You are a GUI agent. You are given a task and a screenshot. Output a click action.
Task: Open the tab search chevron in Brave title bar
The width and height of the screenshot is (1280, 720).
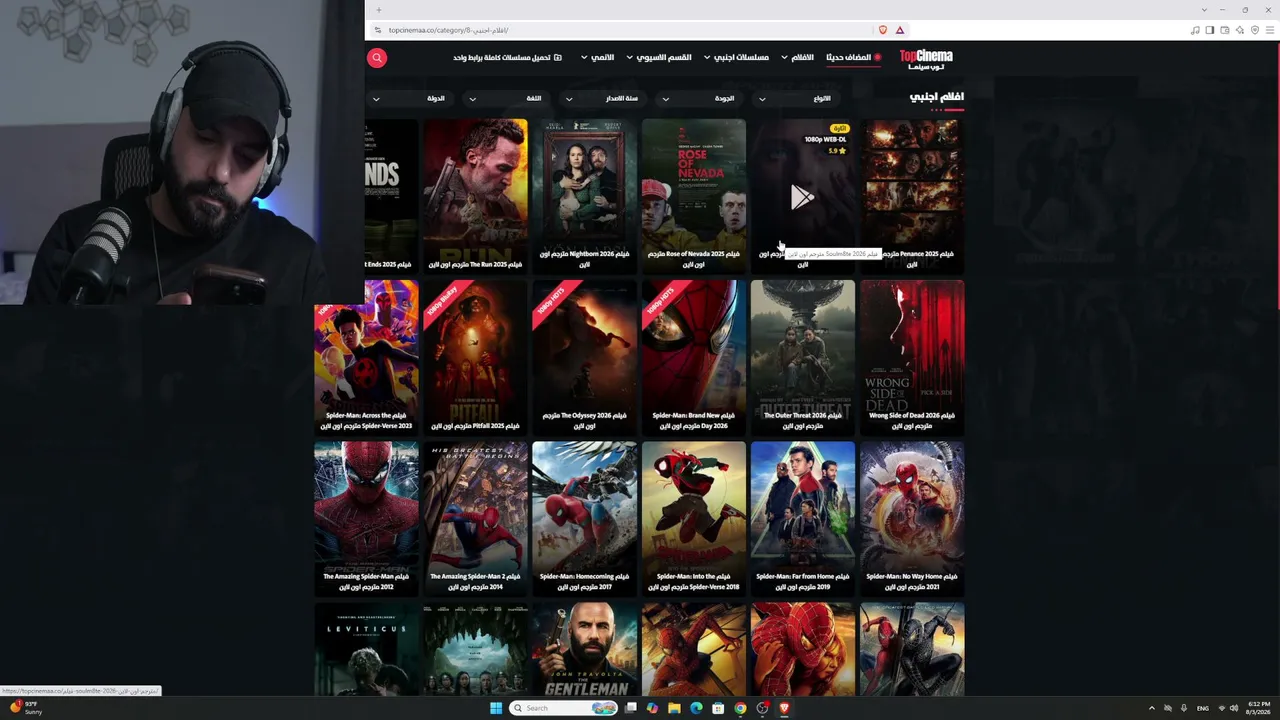click(1204, 10)
